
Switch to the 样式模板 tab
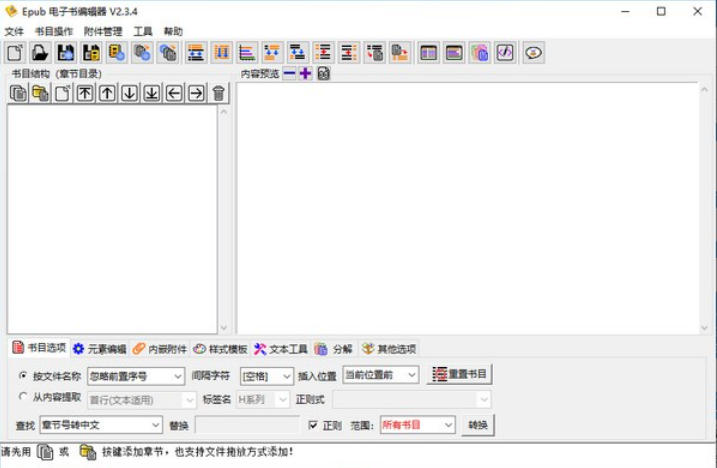[x=220, y=349]
